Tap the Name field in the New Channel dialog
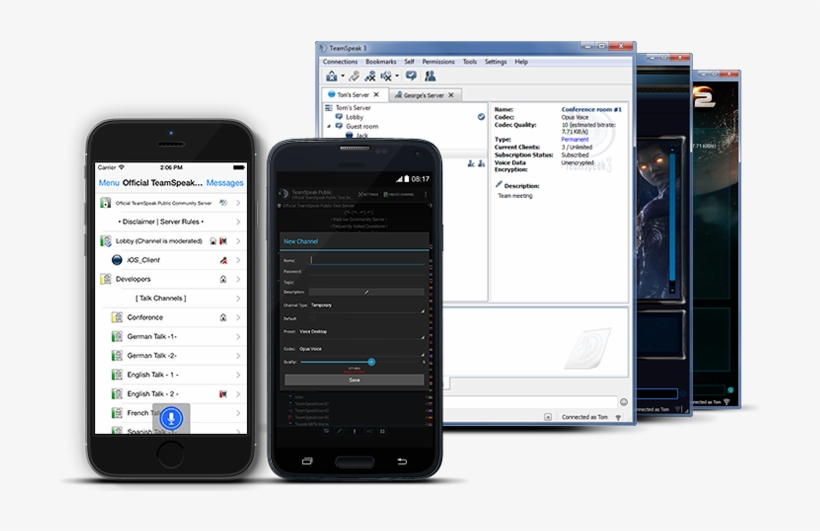The height and width of the screenshot is (531, 820). click(x=367, y=261)
